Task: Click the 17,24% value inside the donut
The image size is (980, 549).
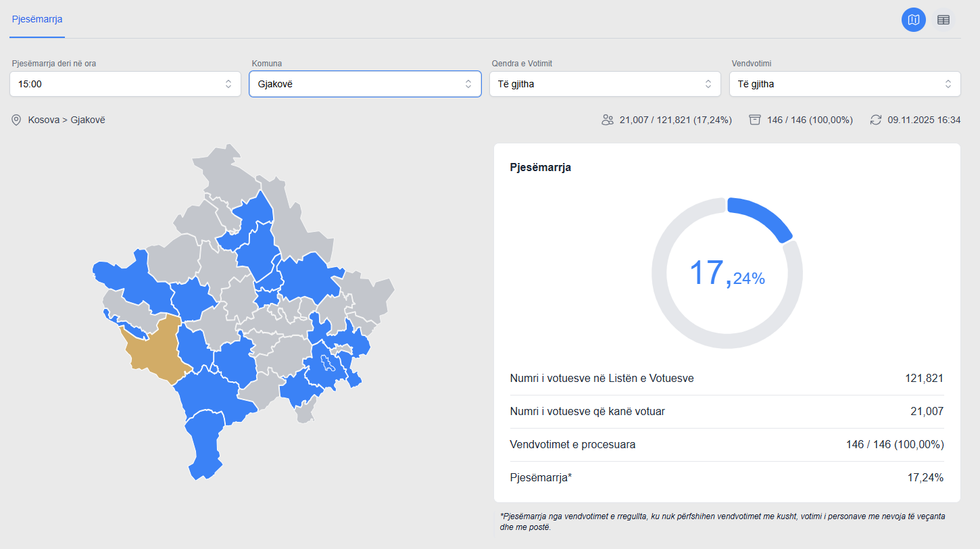Action: point(727,273)
